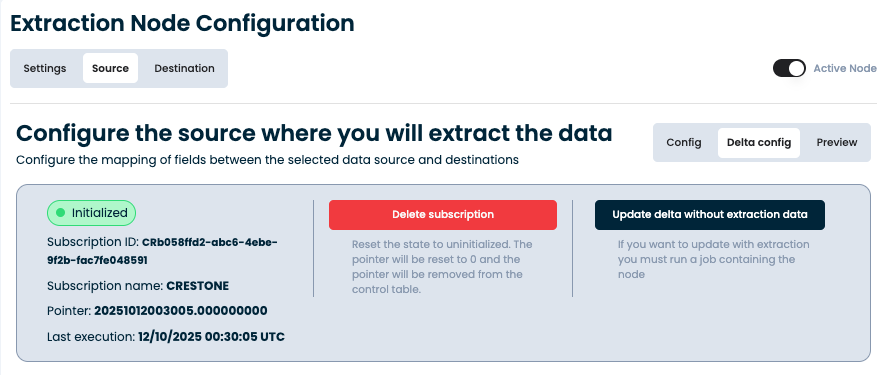Switch to the Preview sub-tab
Screen dimensions: 884x375
837,143
